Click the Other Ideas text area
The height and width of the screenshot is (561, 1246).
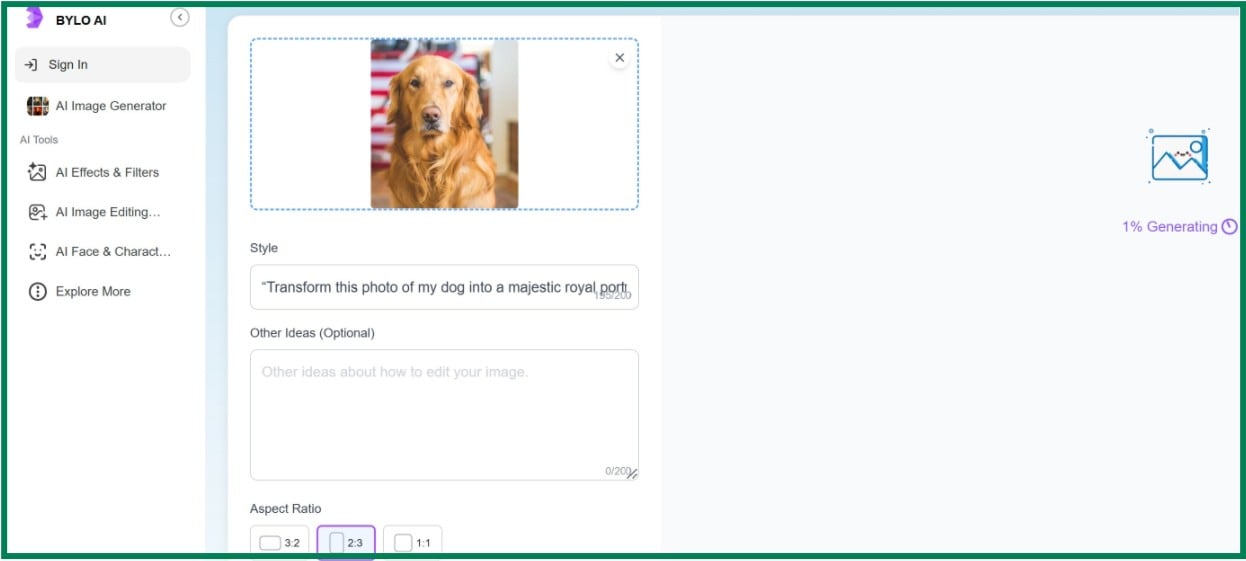pos(444,415)
